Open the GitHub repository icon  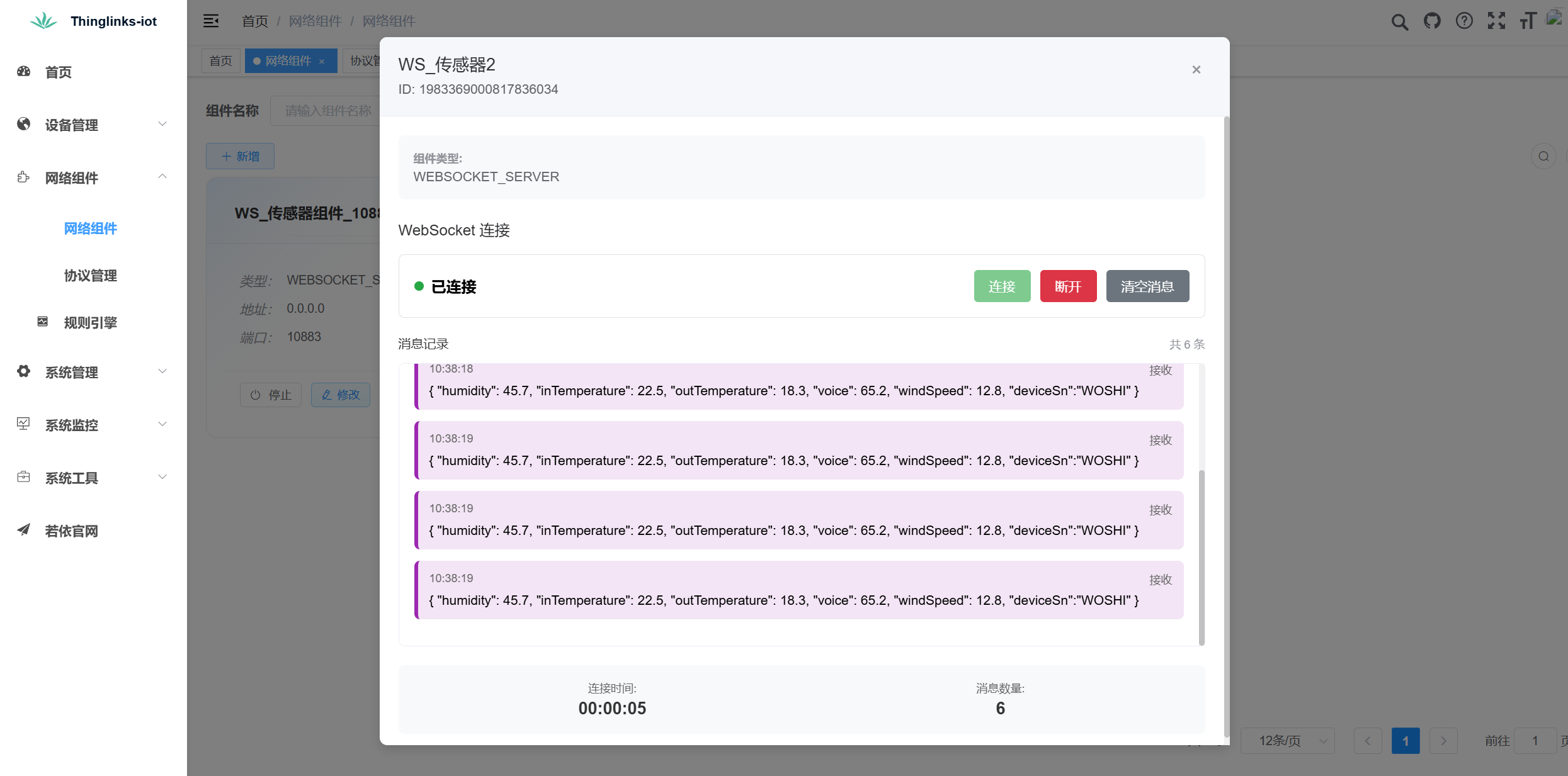(1433, 21)
